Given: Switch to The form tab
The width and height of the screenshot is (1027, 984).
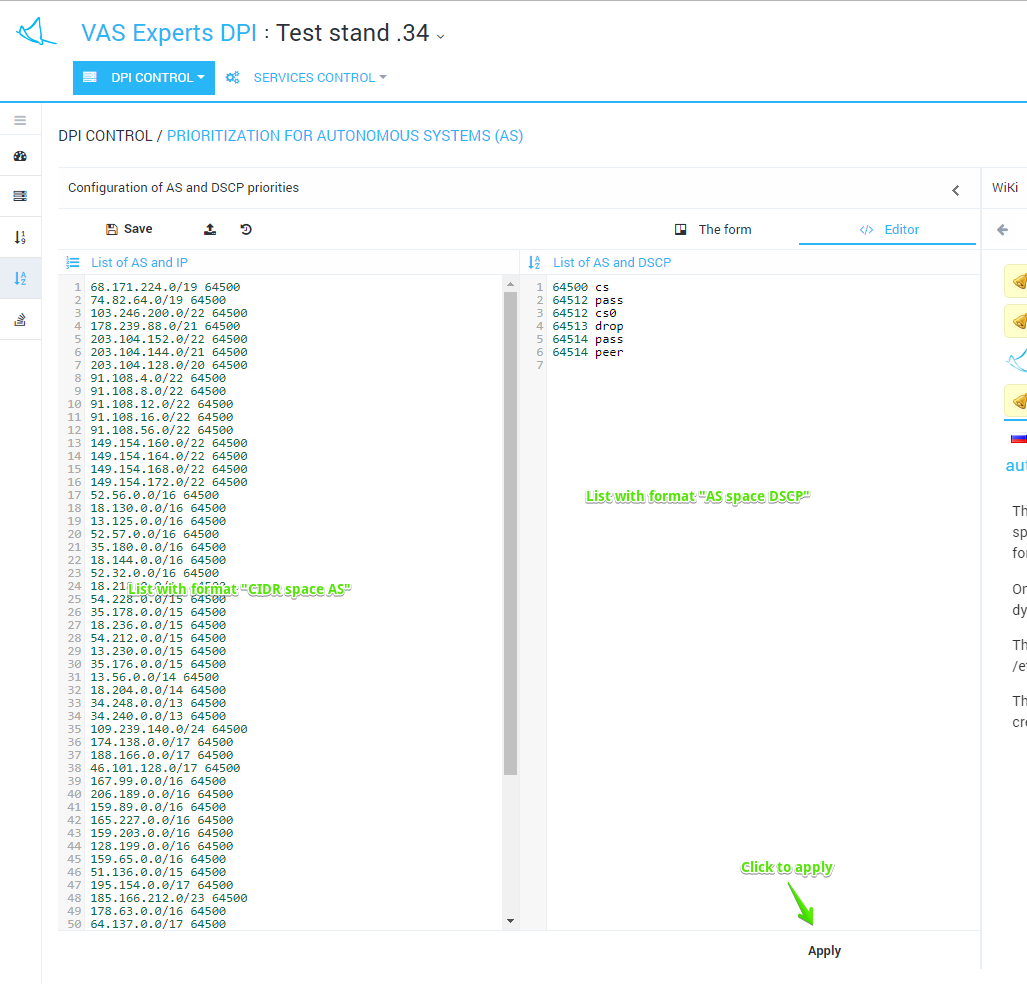Looking at the screenshot, I should point(713,229).
